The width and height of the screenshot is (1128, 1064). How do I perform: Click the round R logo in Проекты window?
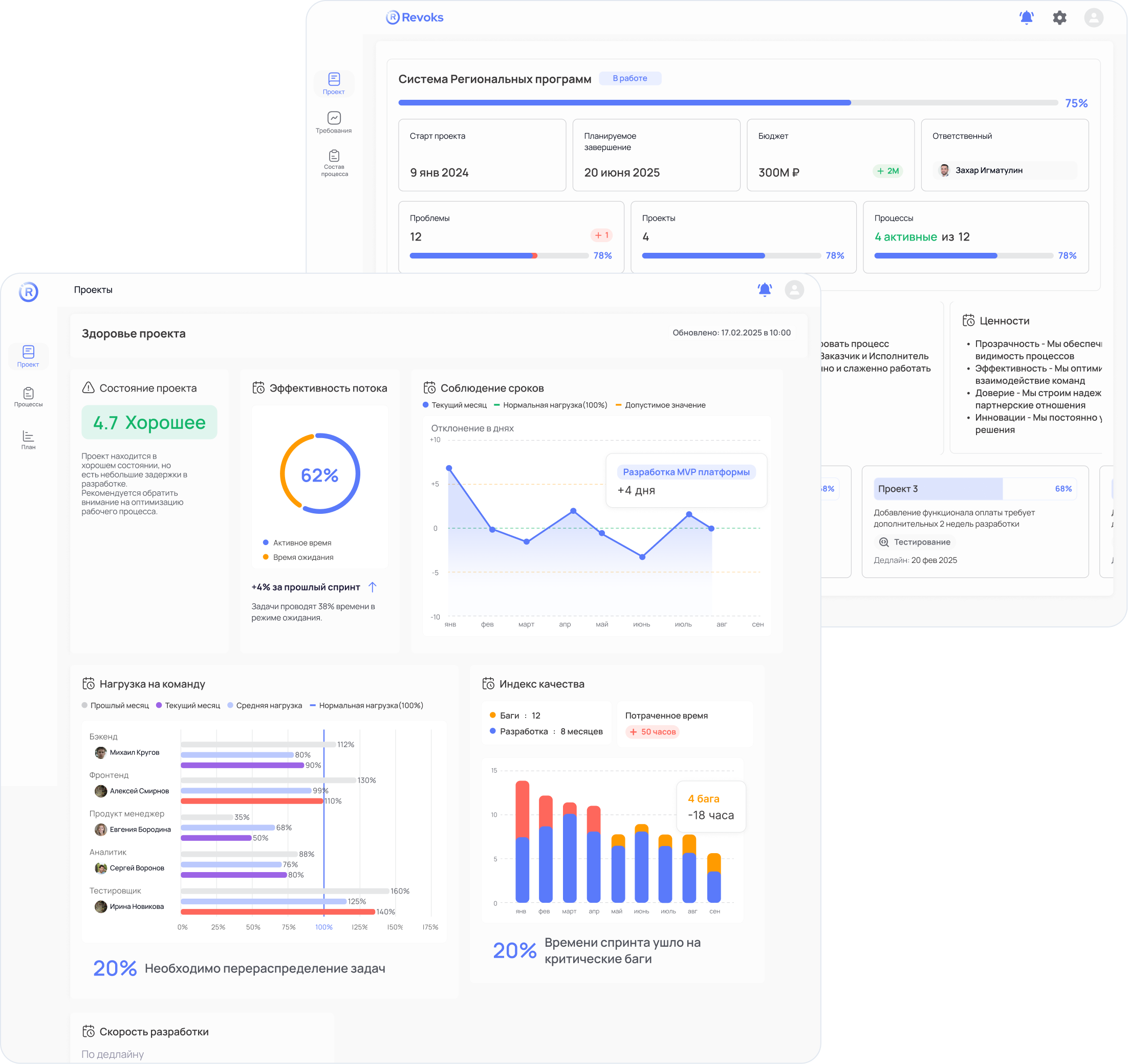tap(28, 292)
